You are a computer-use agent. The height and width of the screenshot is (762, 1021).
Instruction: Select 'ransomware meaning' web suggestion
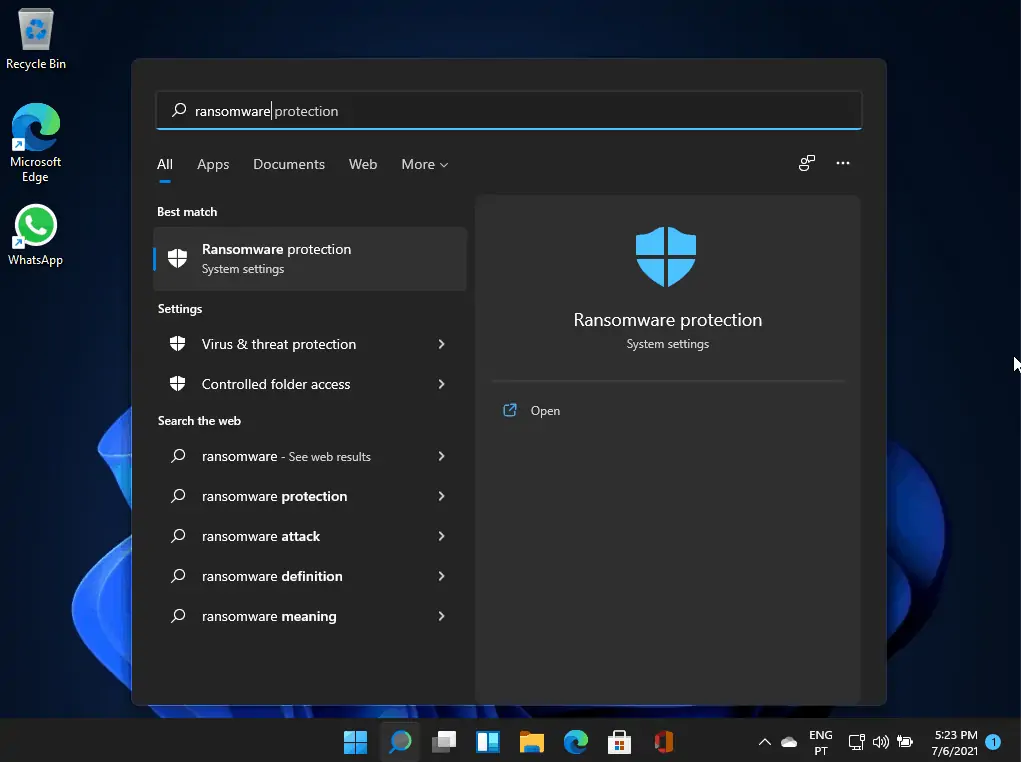click(310, 616)
